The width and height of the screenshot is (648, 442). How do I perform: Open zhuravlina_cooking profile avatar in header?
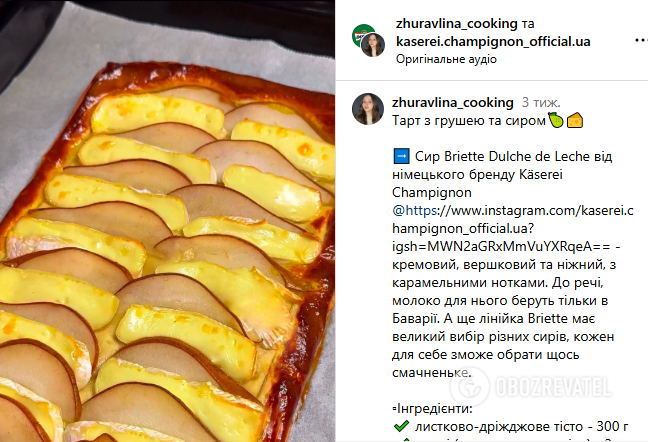click(x=373, y=45)
